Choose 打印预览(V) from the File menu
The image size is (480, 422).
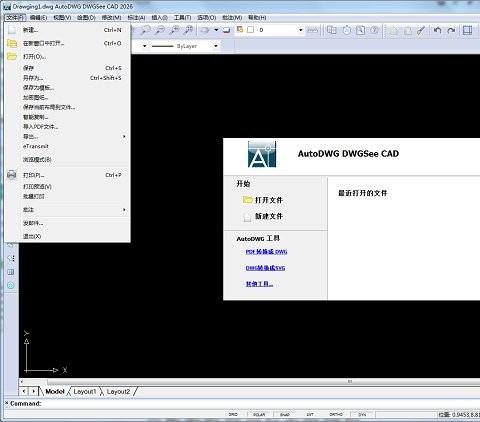tap(67, 187)
